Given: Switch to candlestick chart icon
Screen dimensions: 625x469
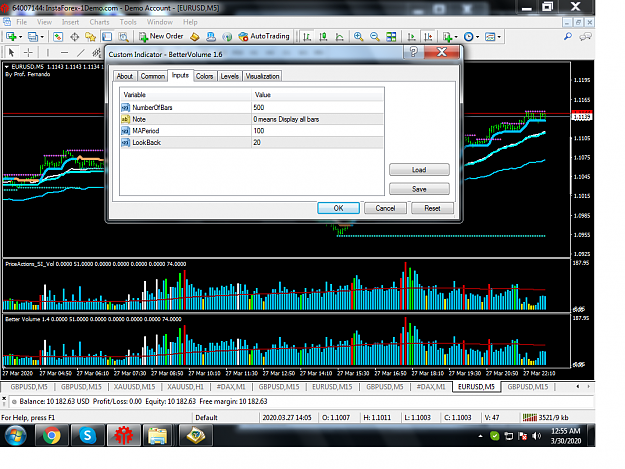Looking at the screenshot, I should pos(323,37).
